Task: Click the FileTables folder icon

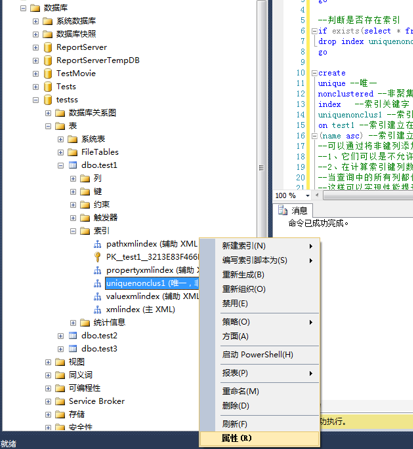Action: (73, 152)
